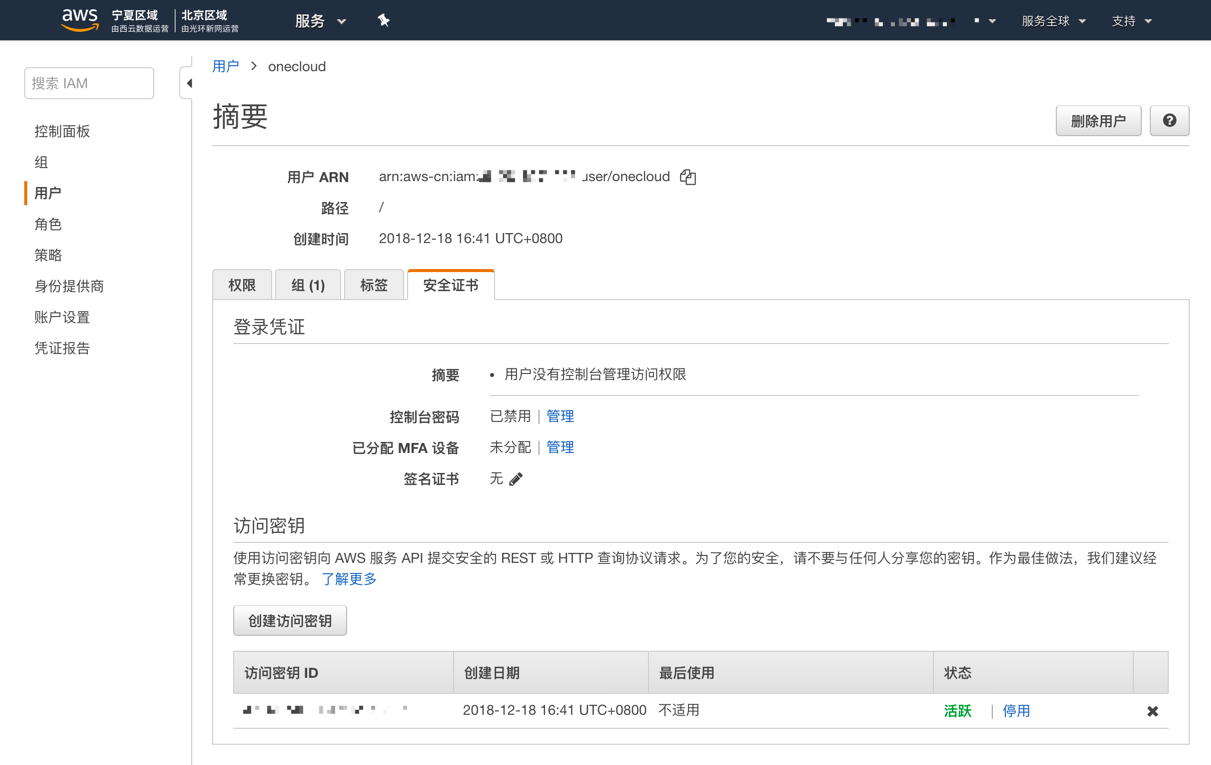Click the 创建访问密钥 button
The width and height of the screenshot is (1211, 765).
coord(290,621)
